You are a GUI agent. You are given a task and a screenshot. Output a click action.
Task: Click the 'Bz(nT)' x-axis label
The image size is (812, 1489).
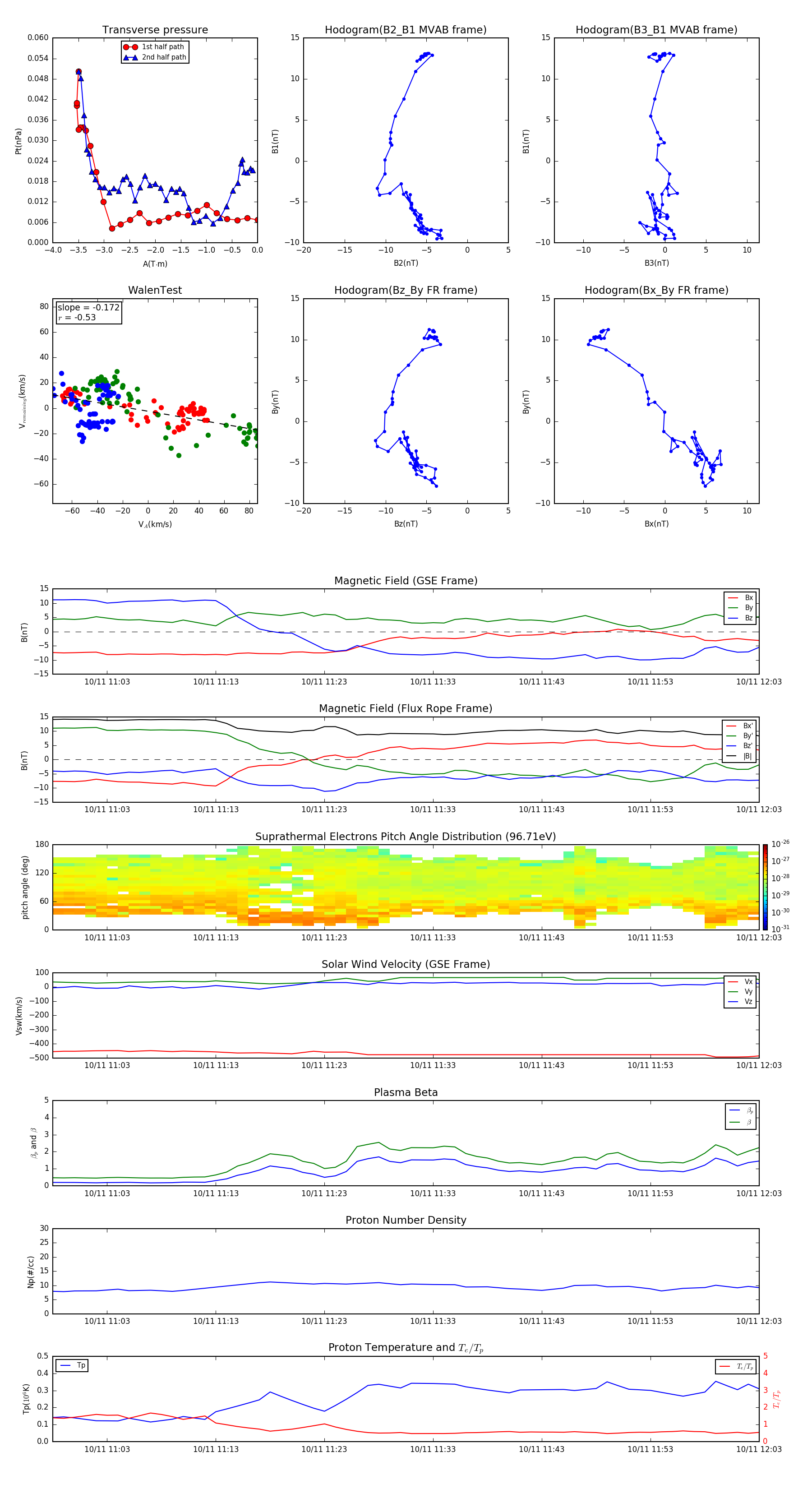click(406, 524)
